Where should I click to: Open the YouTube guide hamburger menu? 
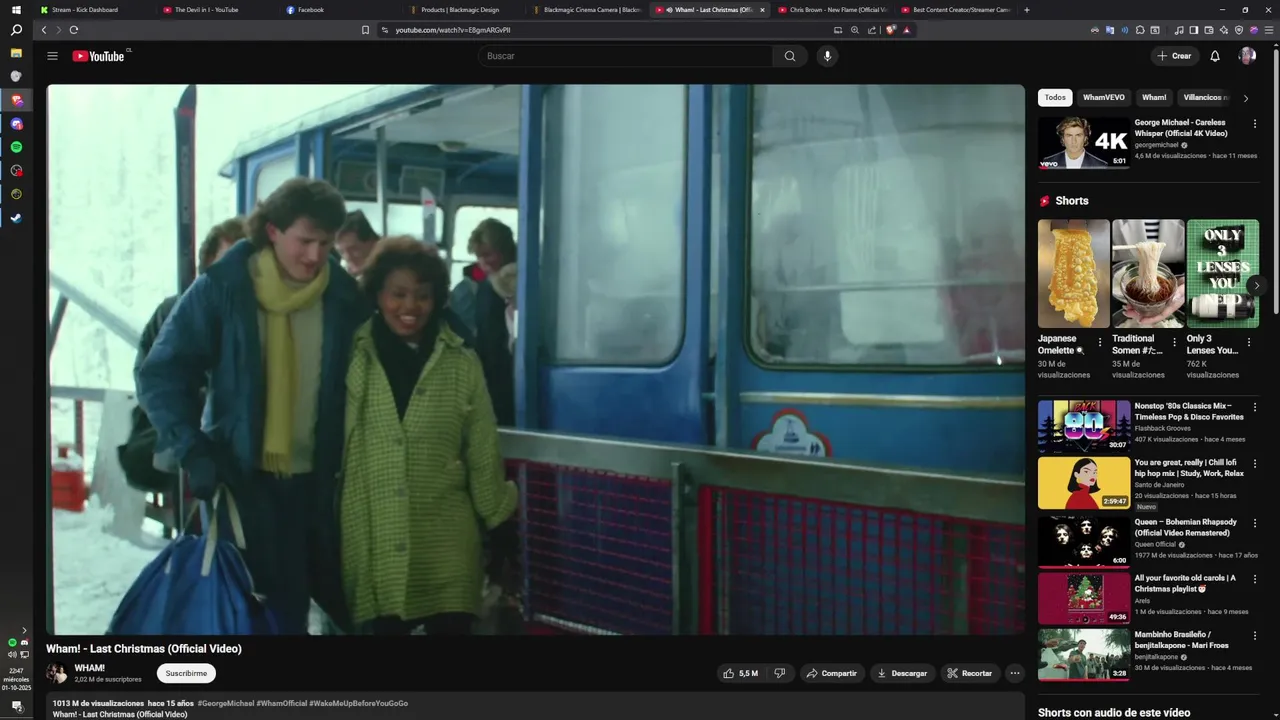(52, 56)
